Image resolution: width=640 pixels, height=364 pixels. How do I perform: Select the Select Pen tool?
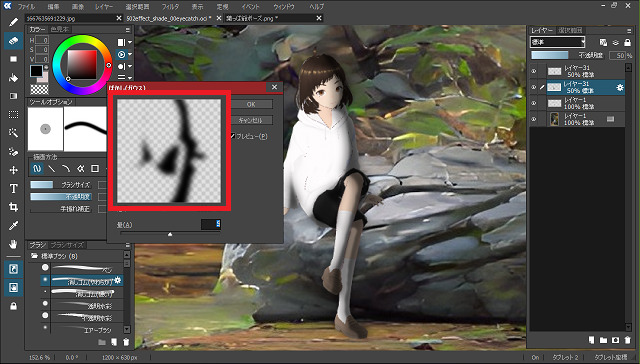(x=13, y=152)
